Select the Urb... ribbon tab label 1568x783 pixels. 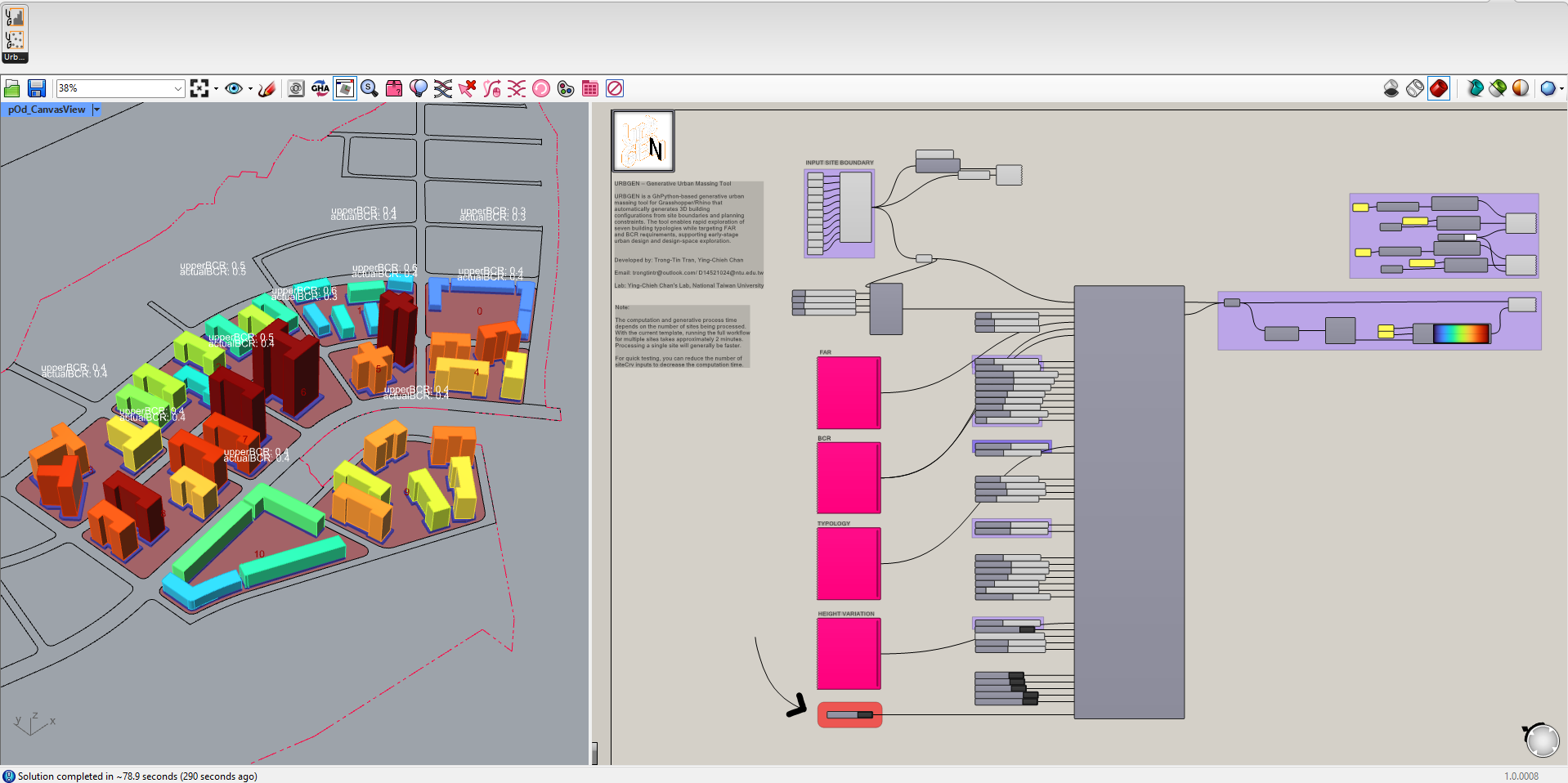coord(15,57)
